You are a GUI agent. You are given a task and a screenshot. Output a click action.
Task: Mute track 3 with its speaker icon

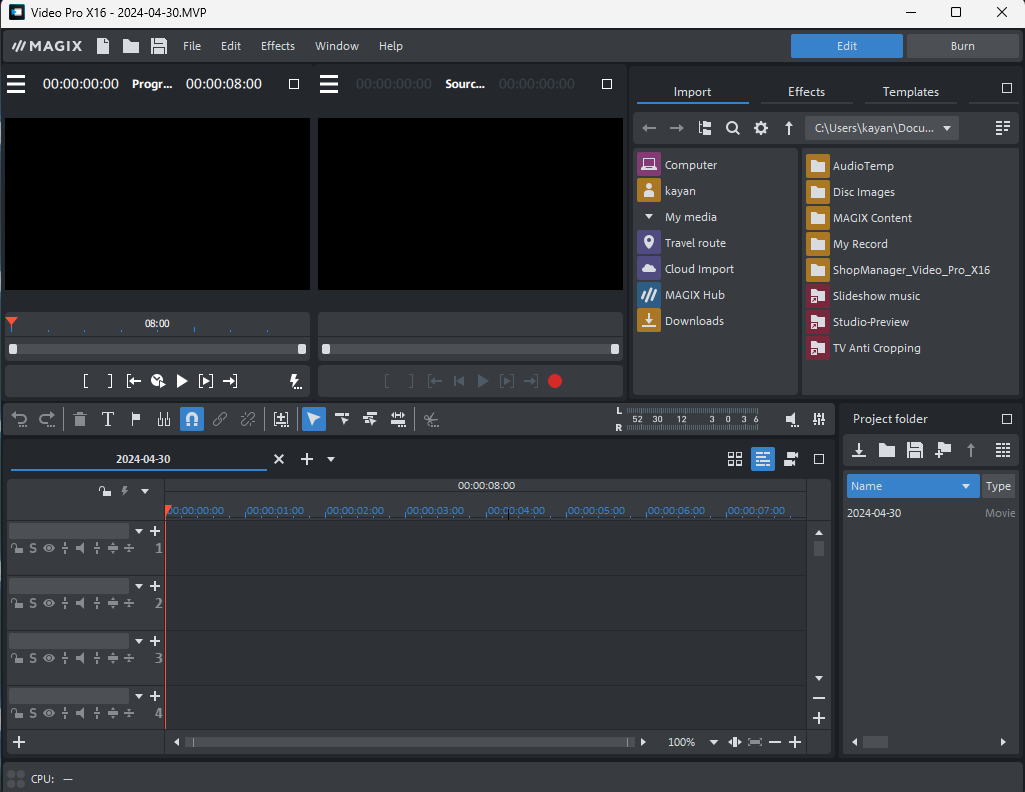(80, 658)
